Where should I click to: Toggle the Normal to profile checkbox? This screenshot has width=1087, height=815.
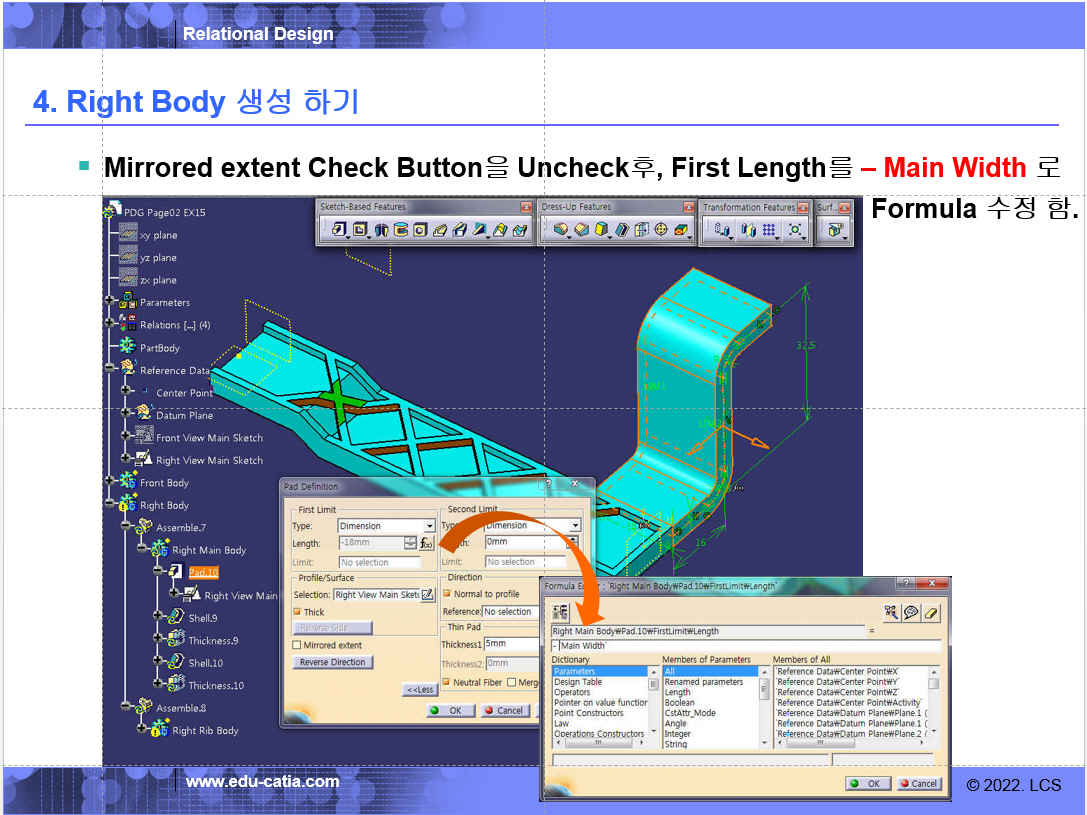(x=447, y=594)
